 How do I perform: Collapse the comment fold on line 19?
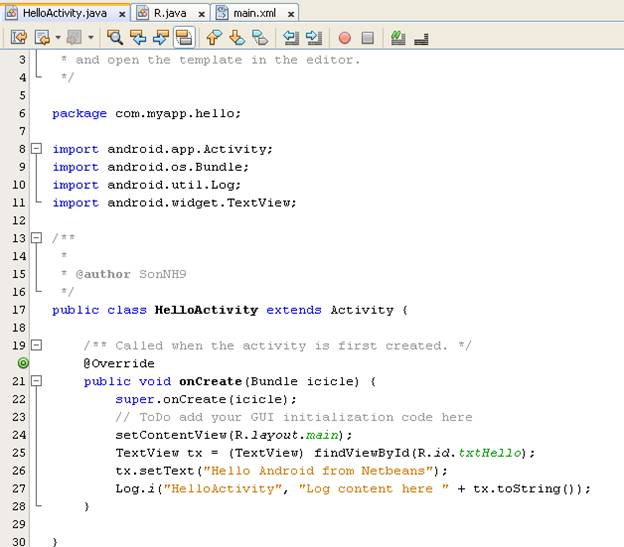click(36, 345)
